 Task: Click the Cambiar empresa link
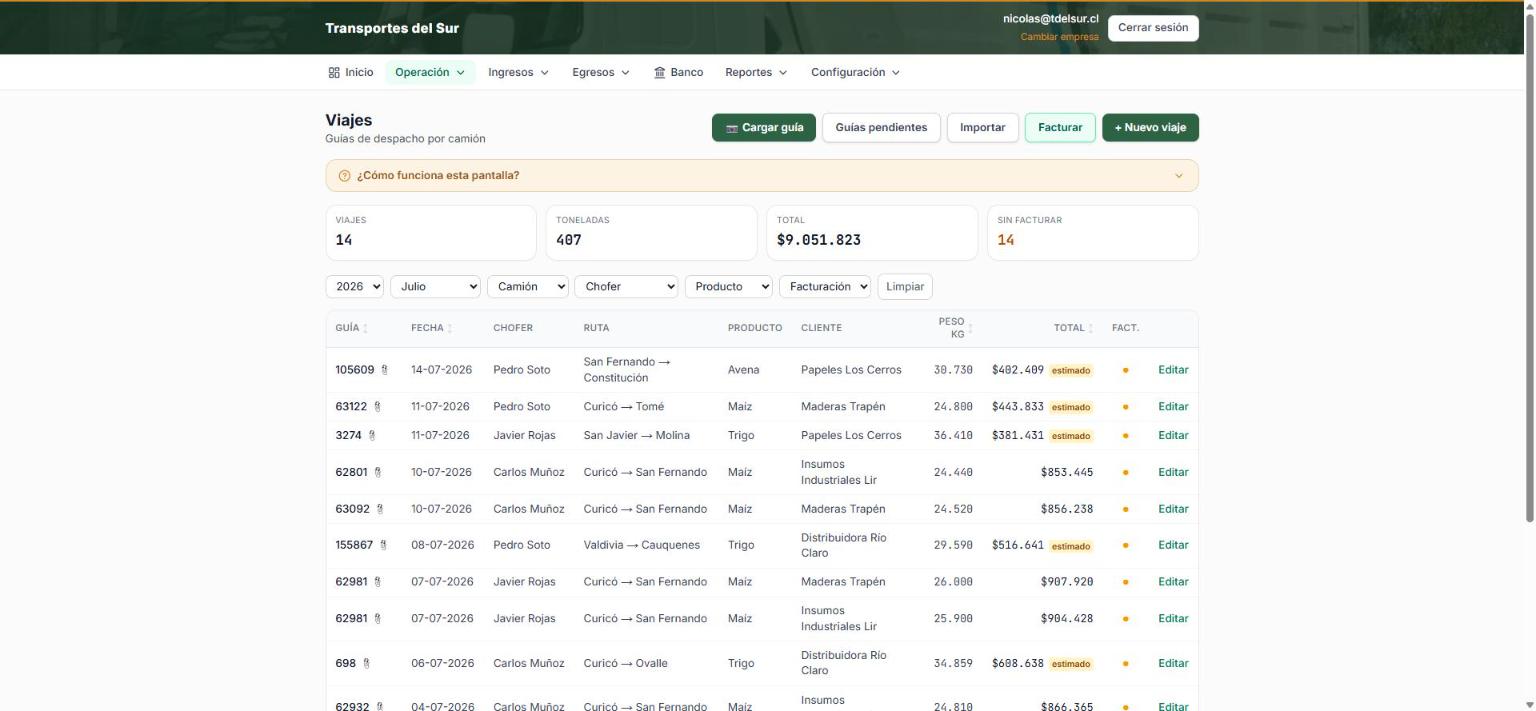click(1059, 37)
